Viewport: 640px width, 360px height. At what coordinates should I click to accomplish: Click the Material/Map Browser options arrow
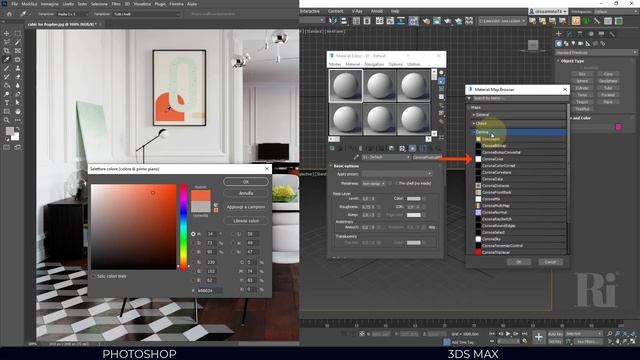pos(469,98)
